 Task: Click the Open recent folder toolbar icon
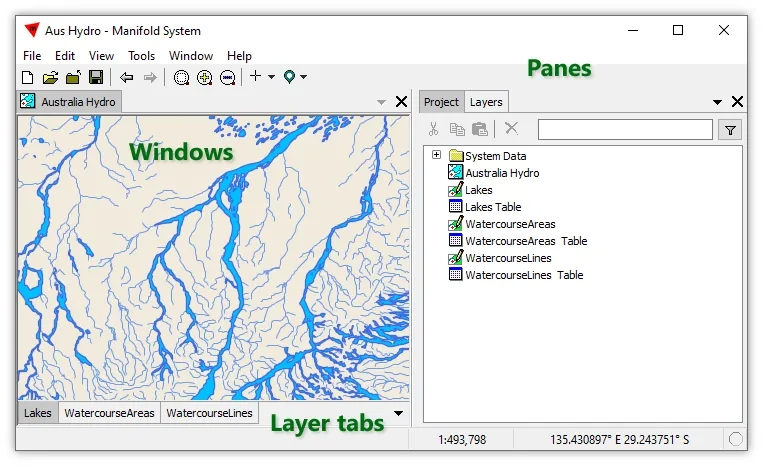coord(73,77)
